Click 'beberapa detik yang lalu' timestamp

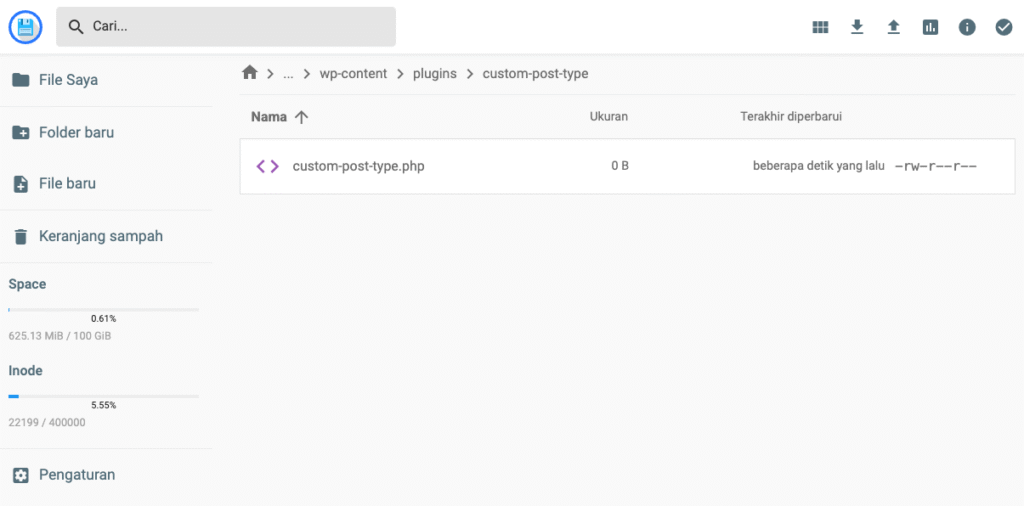tap(818, 166)
